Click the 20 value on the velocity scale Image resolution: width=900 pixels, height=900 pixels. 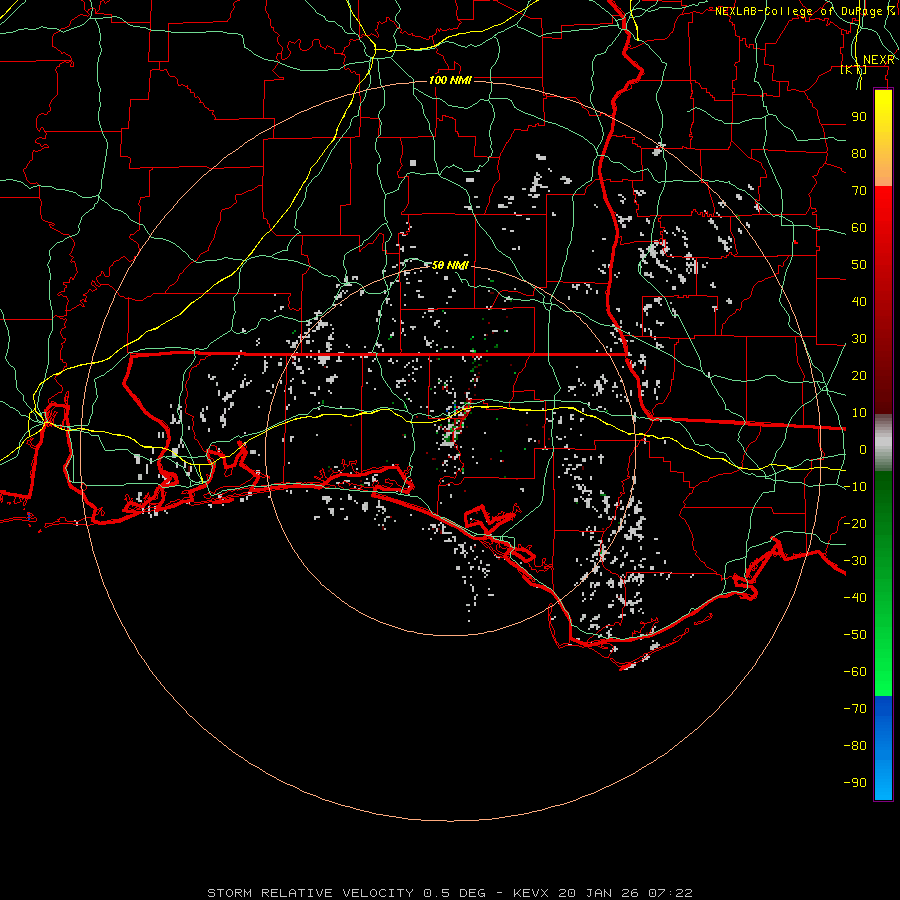pyautogui.click(x=859, y=375)
